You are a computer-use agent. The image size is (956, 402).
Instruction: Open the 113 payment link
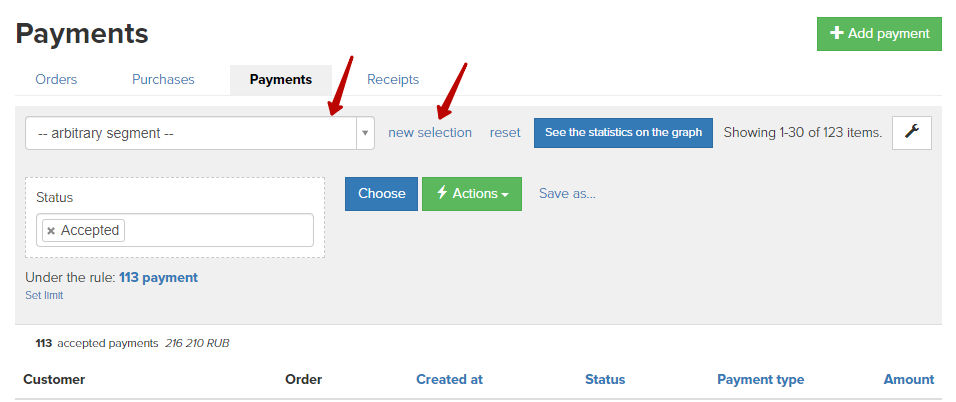pyautogui.click(x=159, y=278)
